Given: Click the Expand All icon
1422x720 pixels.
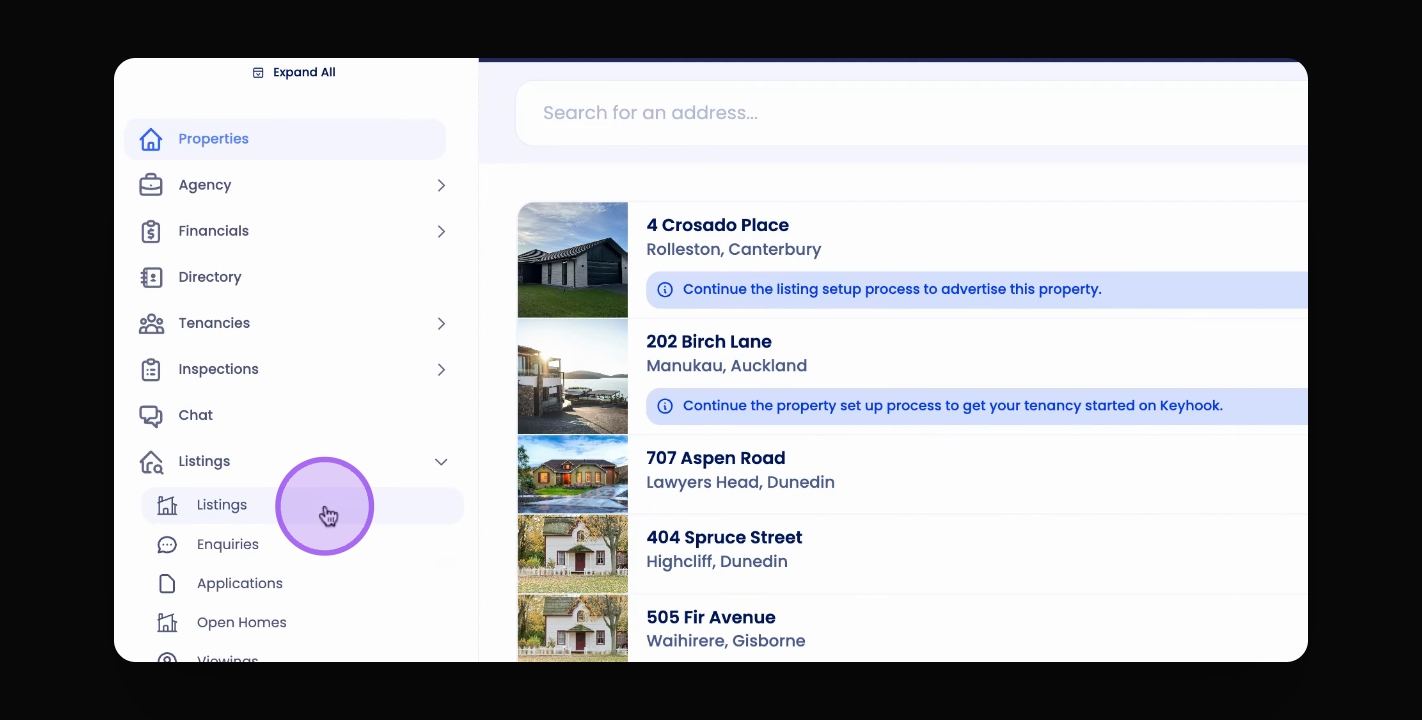Looking at the screenshot, I should click(258, 73).
